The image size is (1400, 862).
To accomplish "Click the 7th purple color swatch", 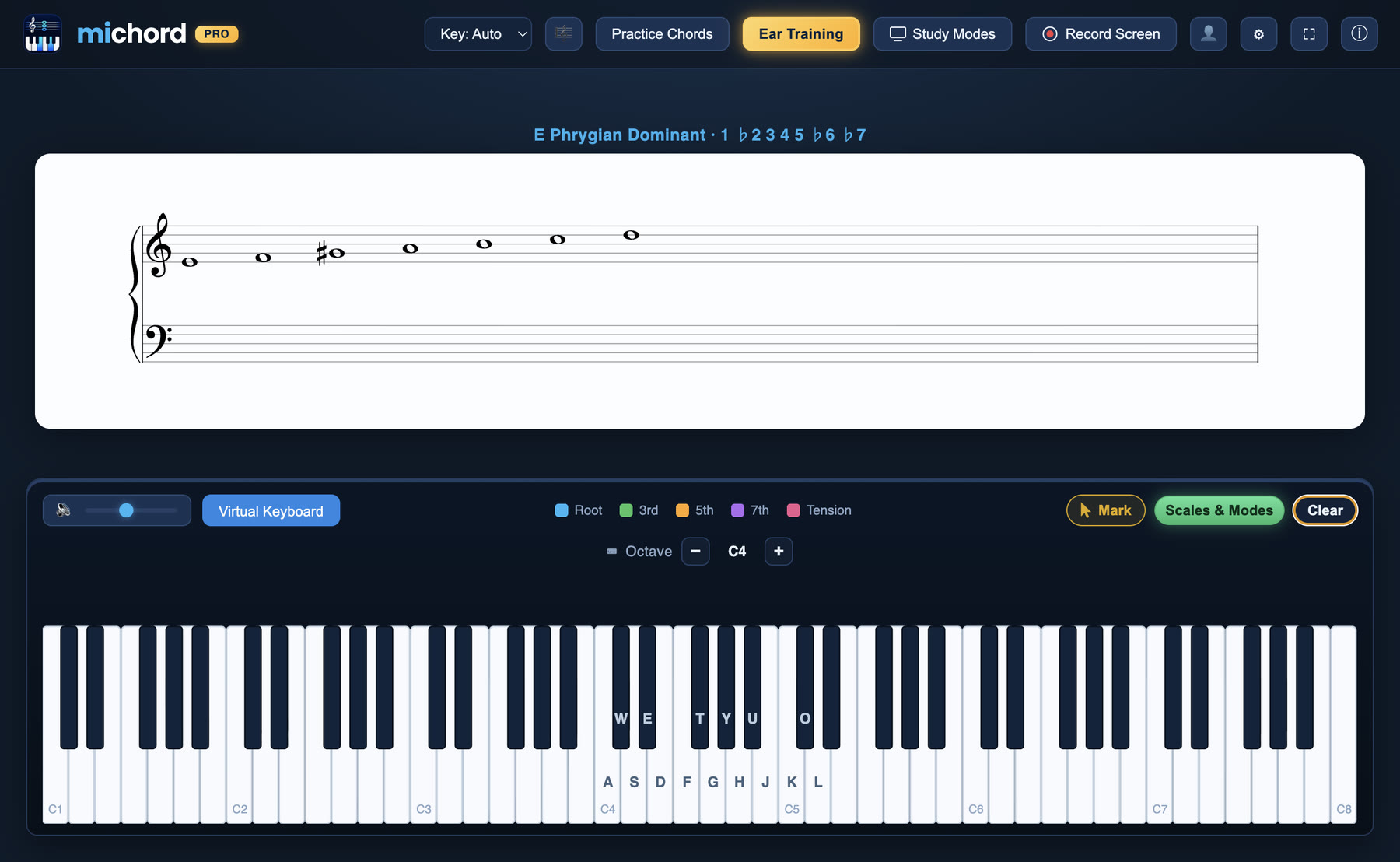I will point(737,510).
